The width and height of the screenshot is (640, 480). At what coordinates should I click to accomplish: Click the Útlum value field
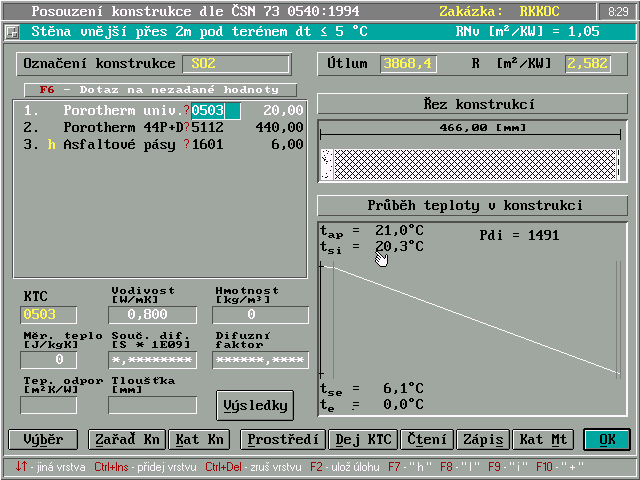407,64
